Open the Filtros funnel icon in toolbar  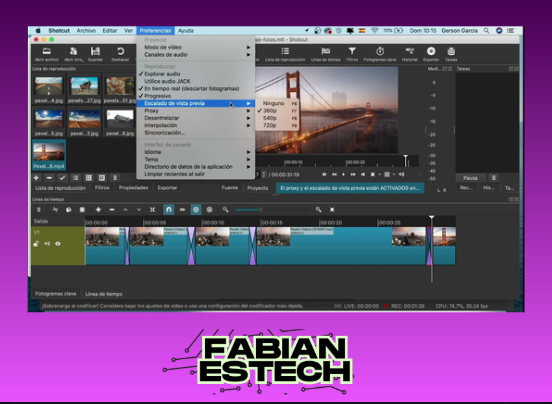coord(352,51)
